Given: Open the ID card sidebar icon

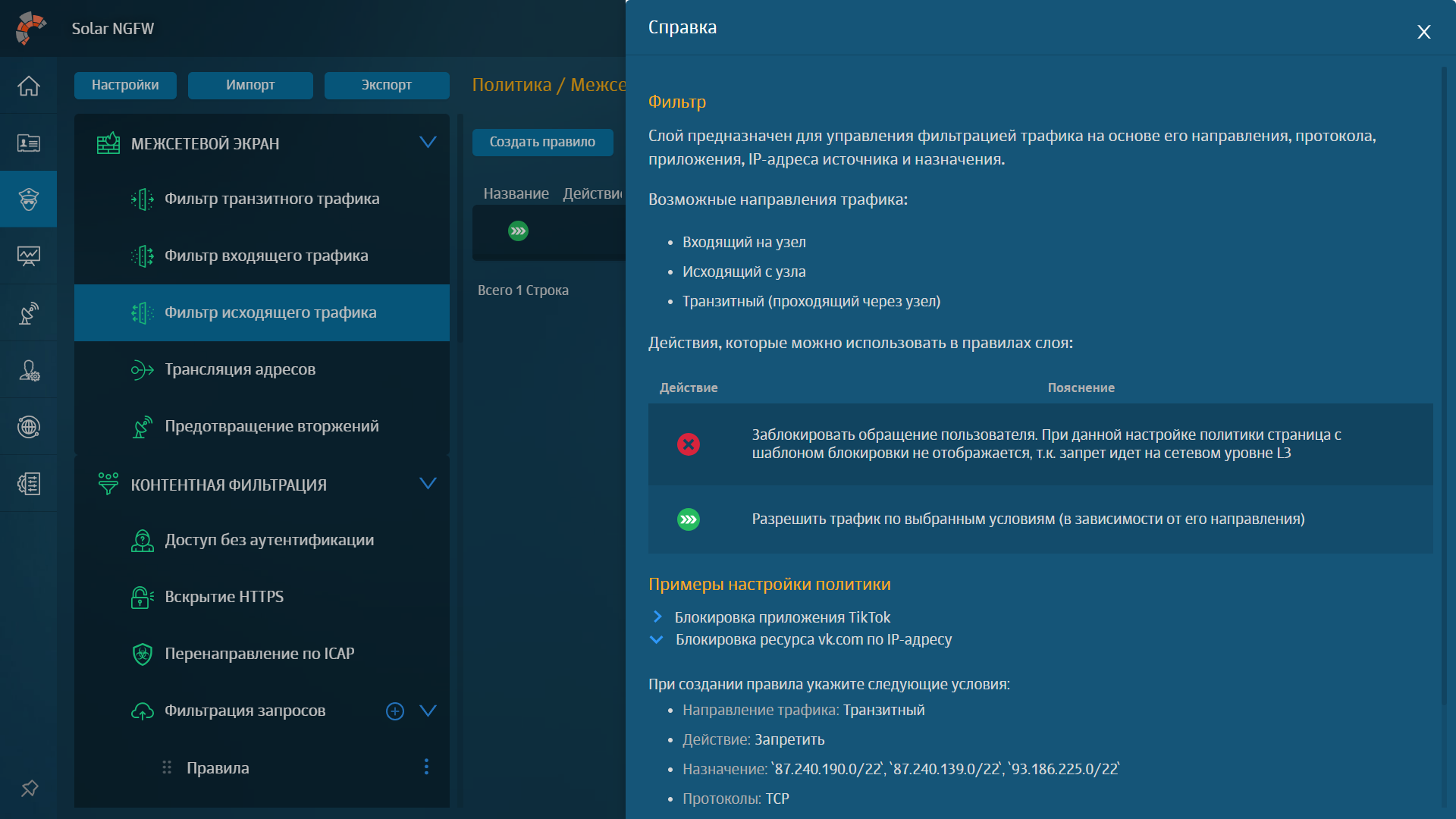Looking at the screenshot, I should [29, 143].
